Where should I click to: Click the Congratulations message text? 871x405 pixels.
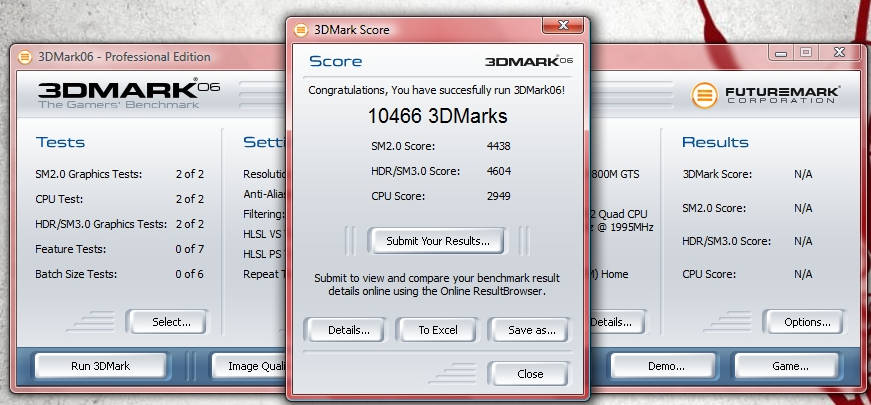[437, 89]
